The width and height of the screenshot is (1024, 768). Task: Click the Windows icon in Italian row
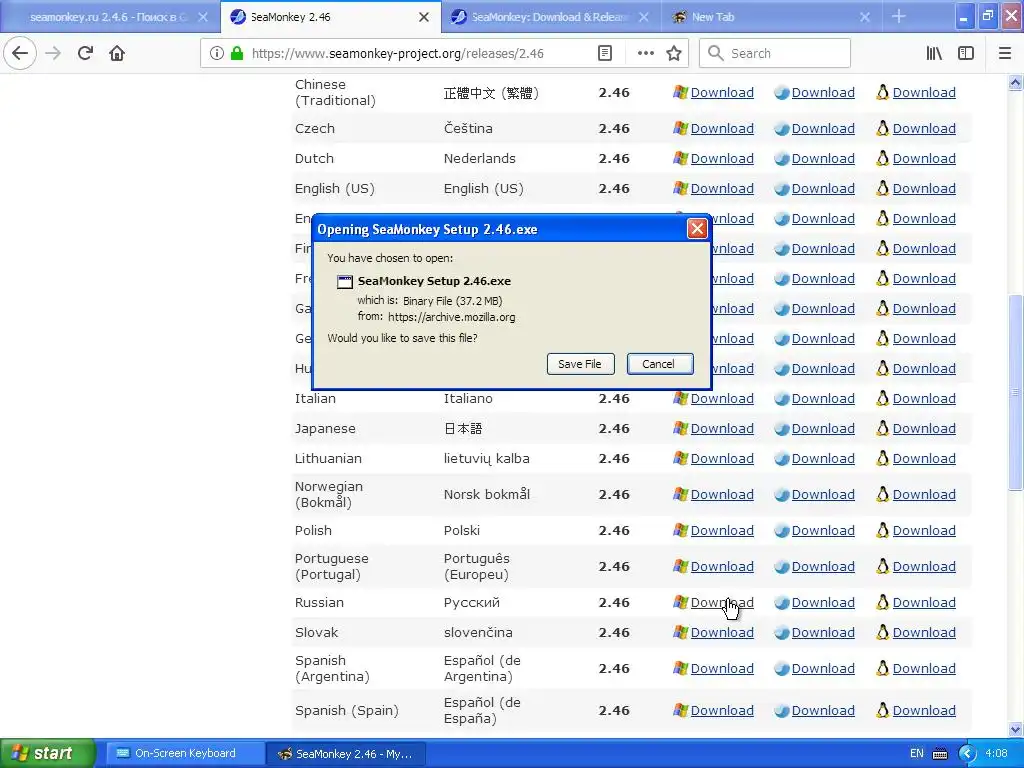[x=680, y=398]
